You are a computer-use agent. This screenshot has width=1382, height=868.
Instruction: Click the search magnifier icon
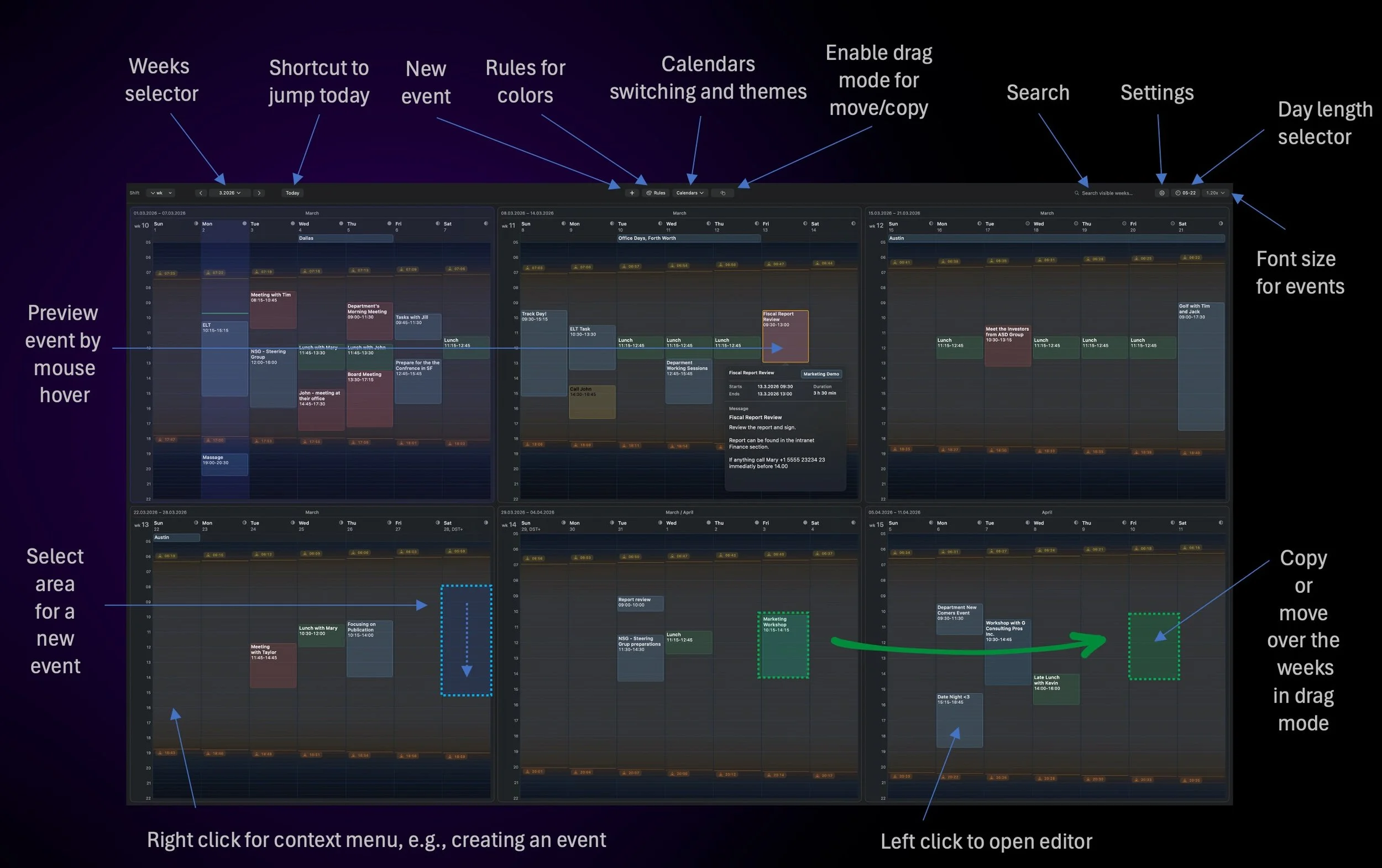pos(1077,193)
